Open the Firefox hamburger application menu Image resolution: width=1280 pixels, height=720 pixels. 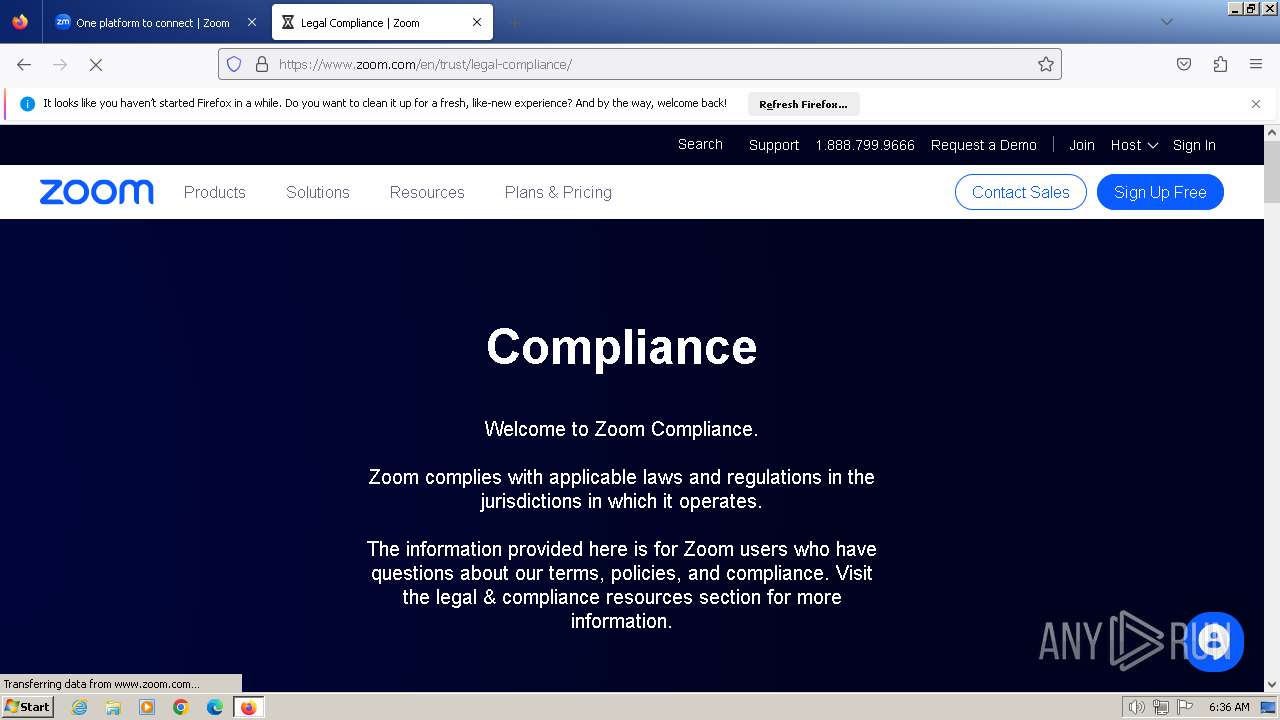[x=1256, y=64]
